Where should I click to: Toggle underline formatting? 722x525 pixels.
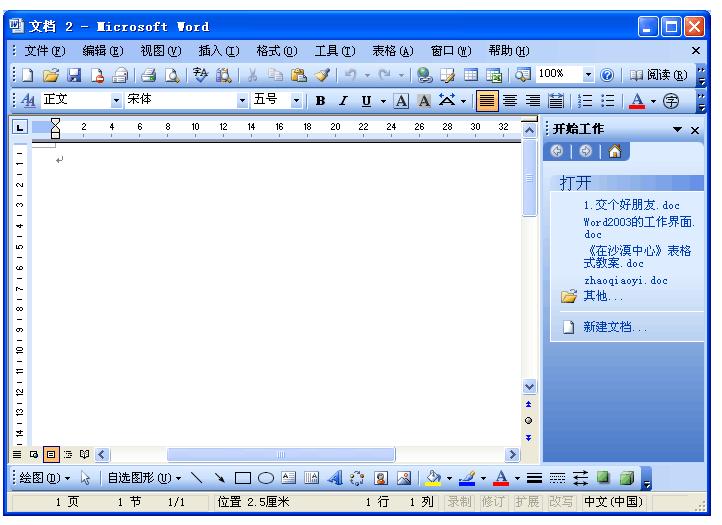coord(366,100)
